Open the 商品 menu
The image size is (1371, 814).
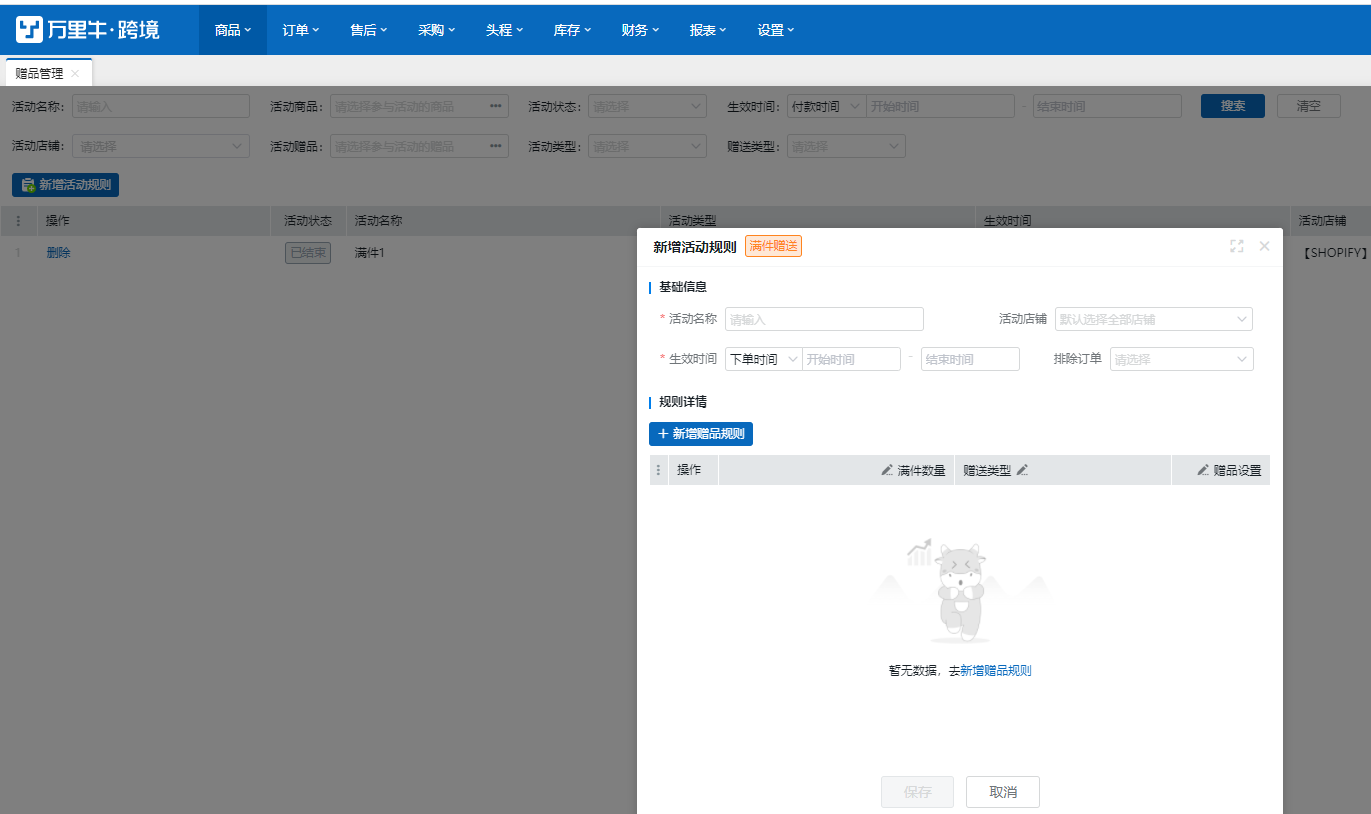coord(233,30)
